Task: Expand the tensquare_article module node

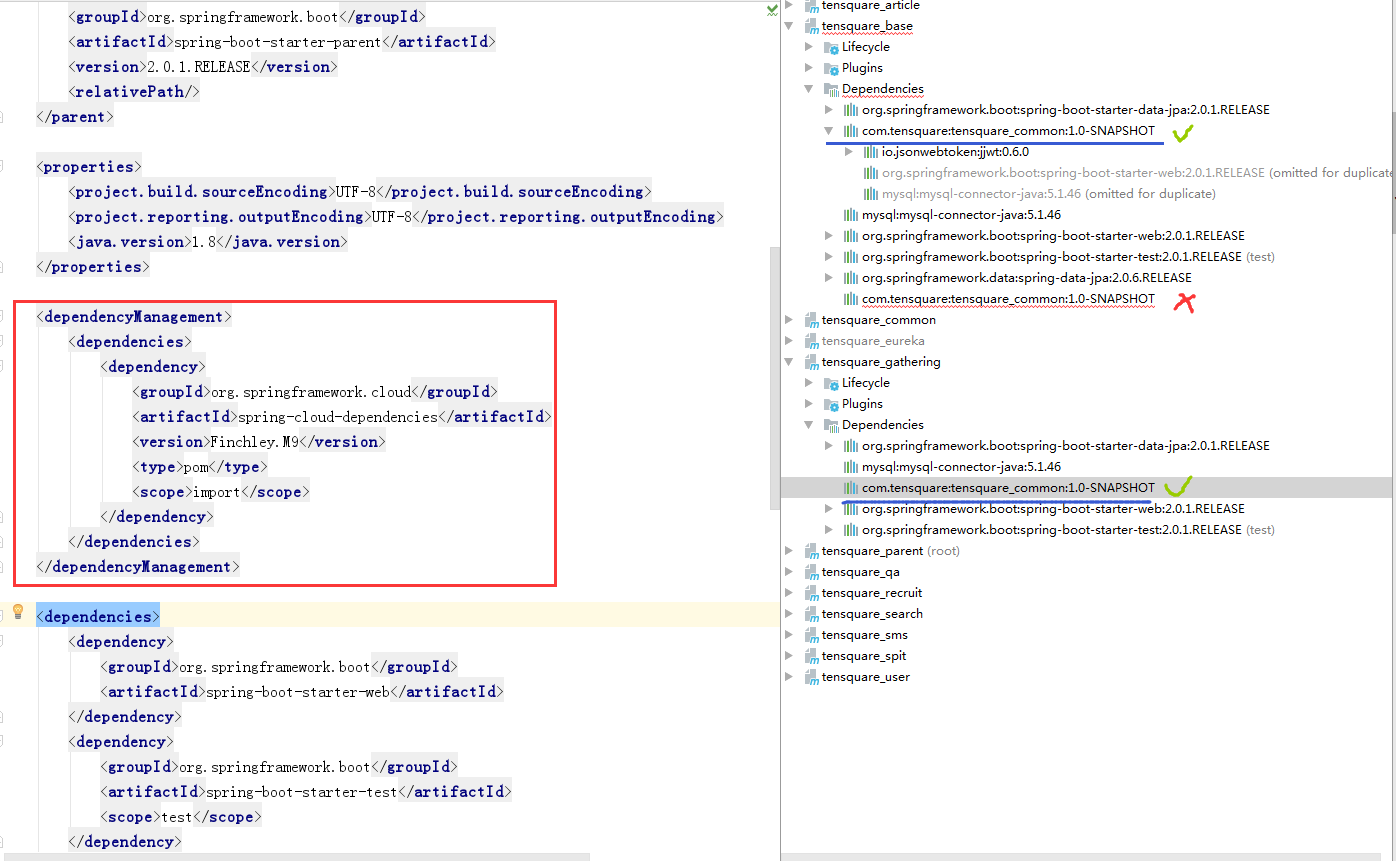Action: point(789,6)
